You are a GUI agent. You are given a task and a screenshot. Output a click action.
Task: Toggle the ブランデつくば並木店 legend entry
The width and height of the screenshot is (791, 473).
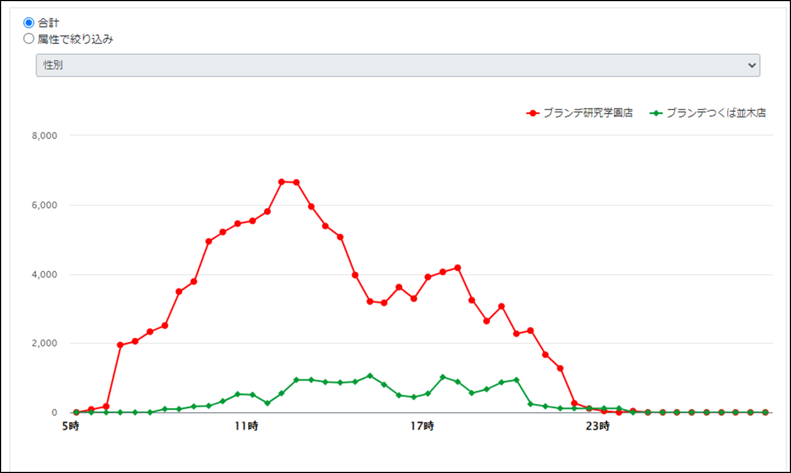pyautogui.click(x=708, y=113)
